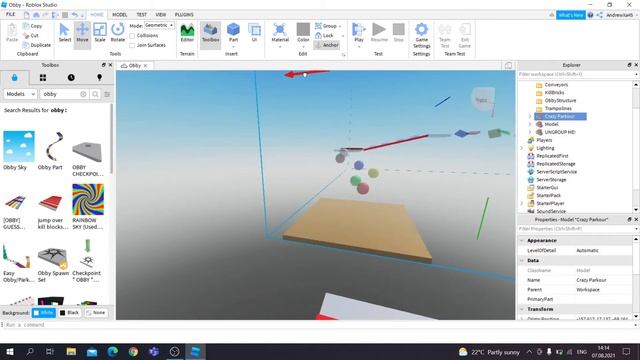Viewport: 640px width, 360px height.
Task: Open Toolbox Inventory grid tab
Action: click(x=43, y=78)
